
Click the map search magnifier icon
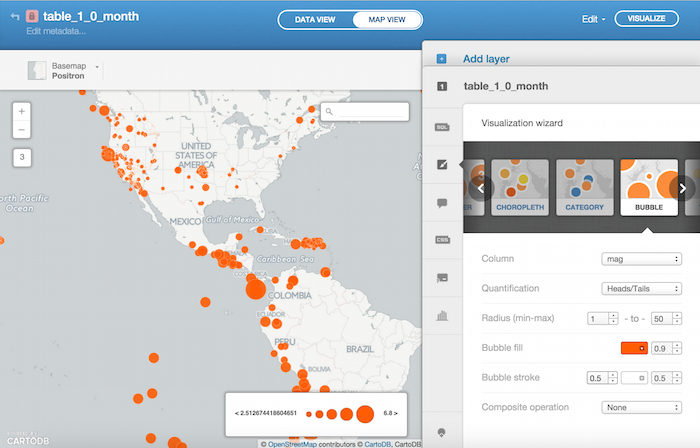pos(329,112)
